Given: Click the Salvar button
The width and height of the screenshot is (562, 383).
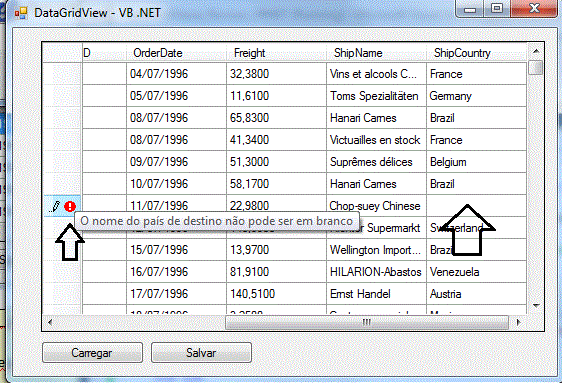Looking at the screenshot, I should tap(201, 353).
